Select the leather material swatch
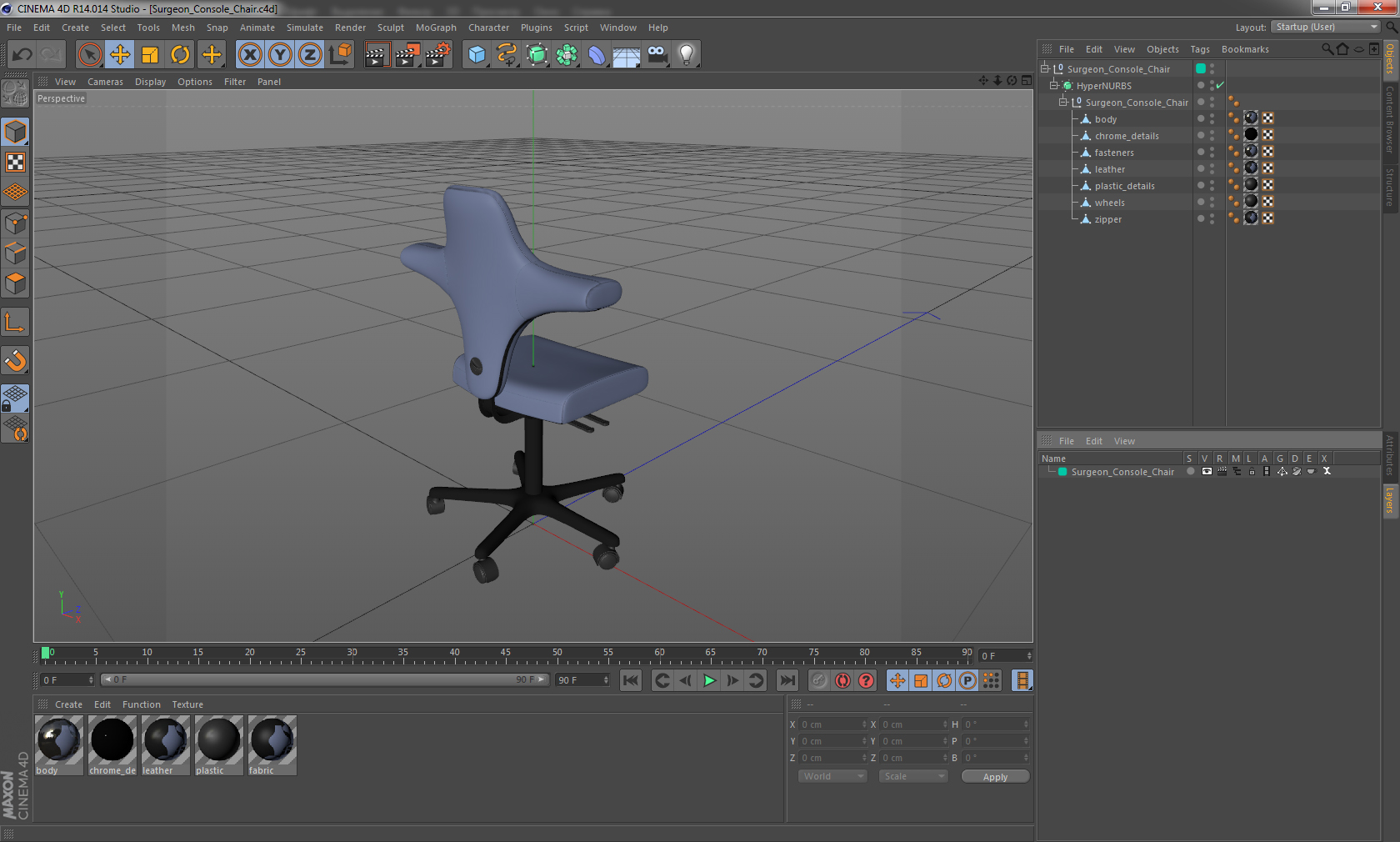This screenshot has height=842, width=1400. [166, 745]
